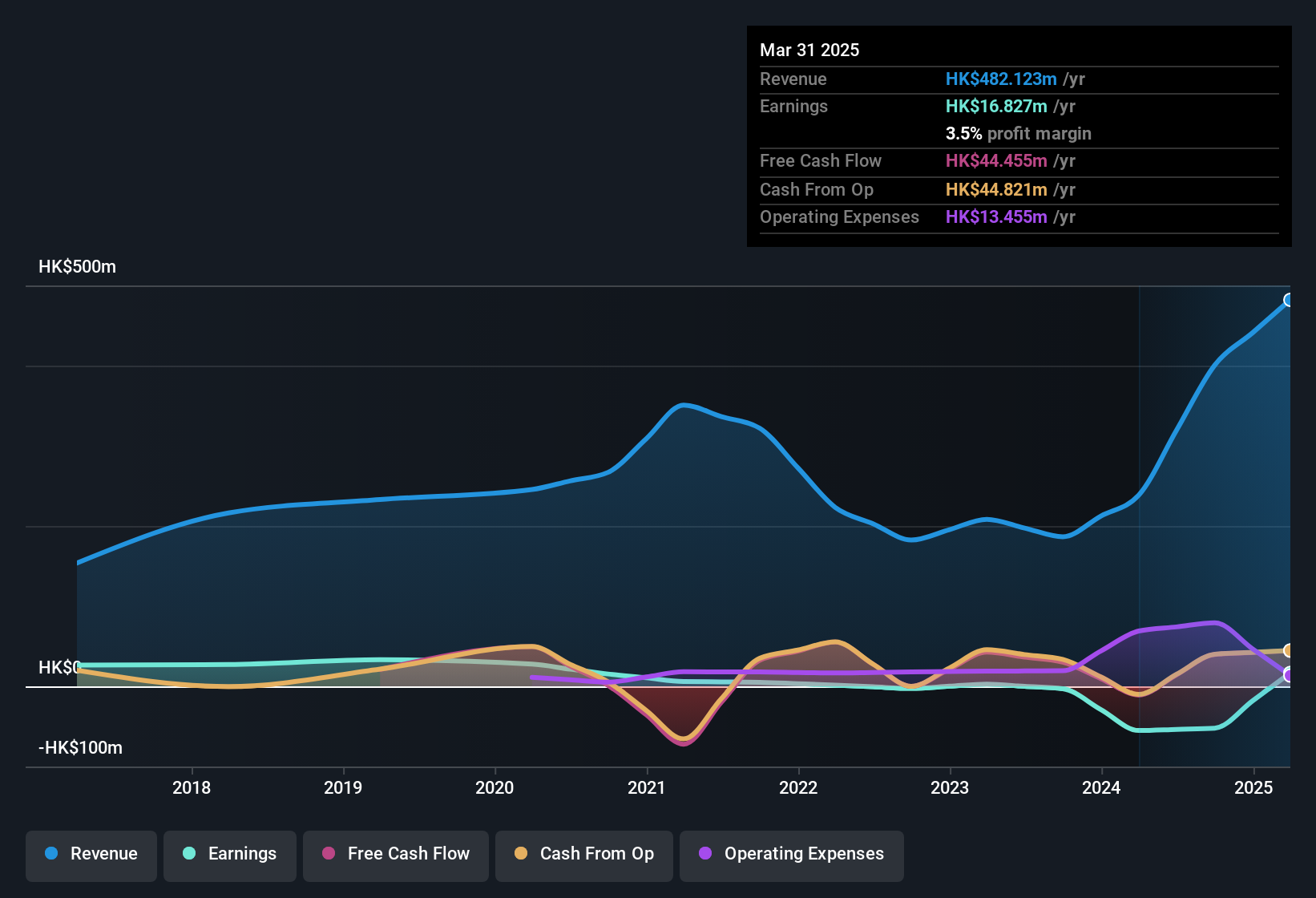This screenshot has height=898, width=1316.
Task: Click the 2018 x-axis label
Action: click(192, 787)
